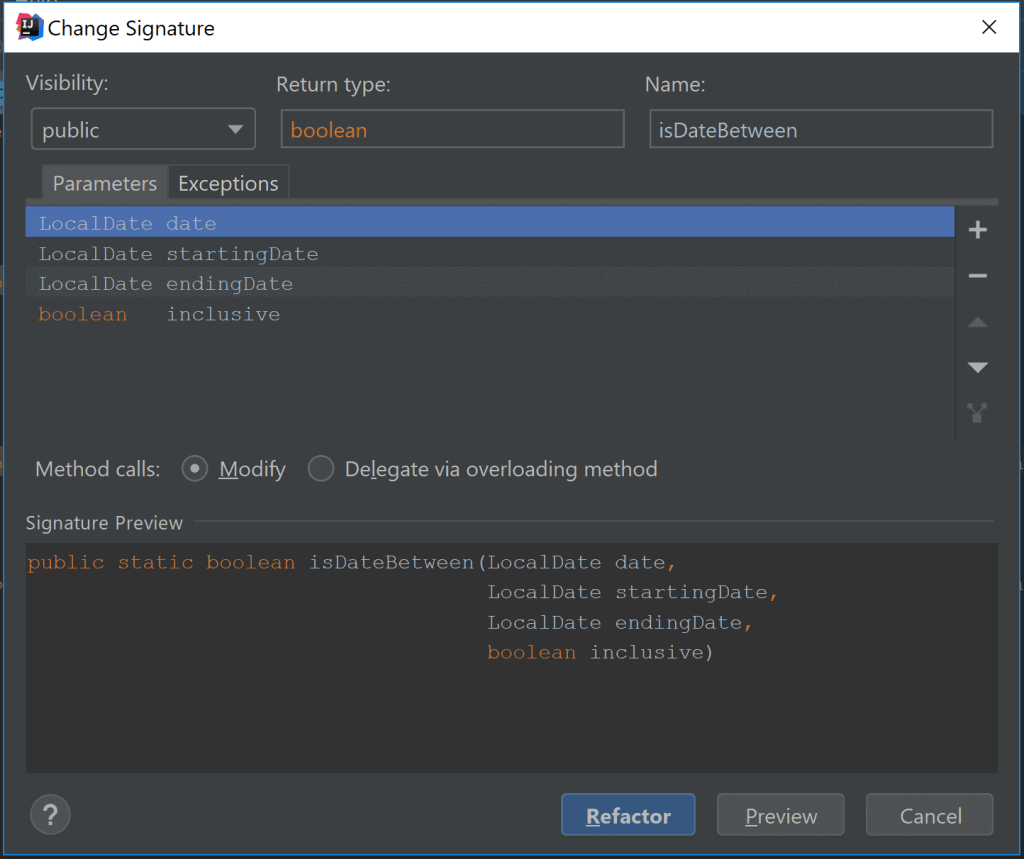Image resolution: width=1024 pixels, height=859 pixels.
Task: Select the boolean inclusive parameter row
Action: click(x=490, y=314)
